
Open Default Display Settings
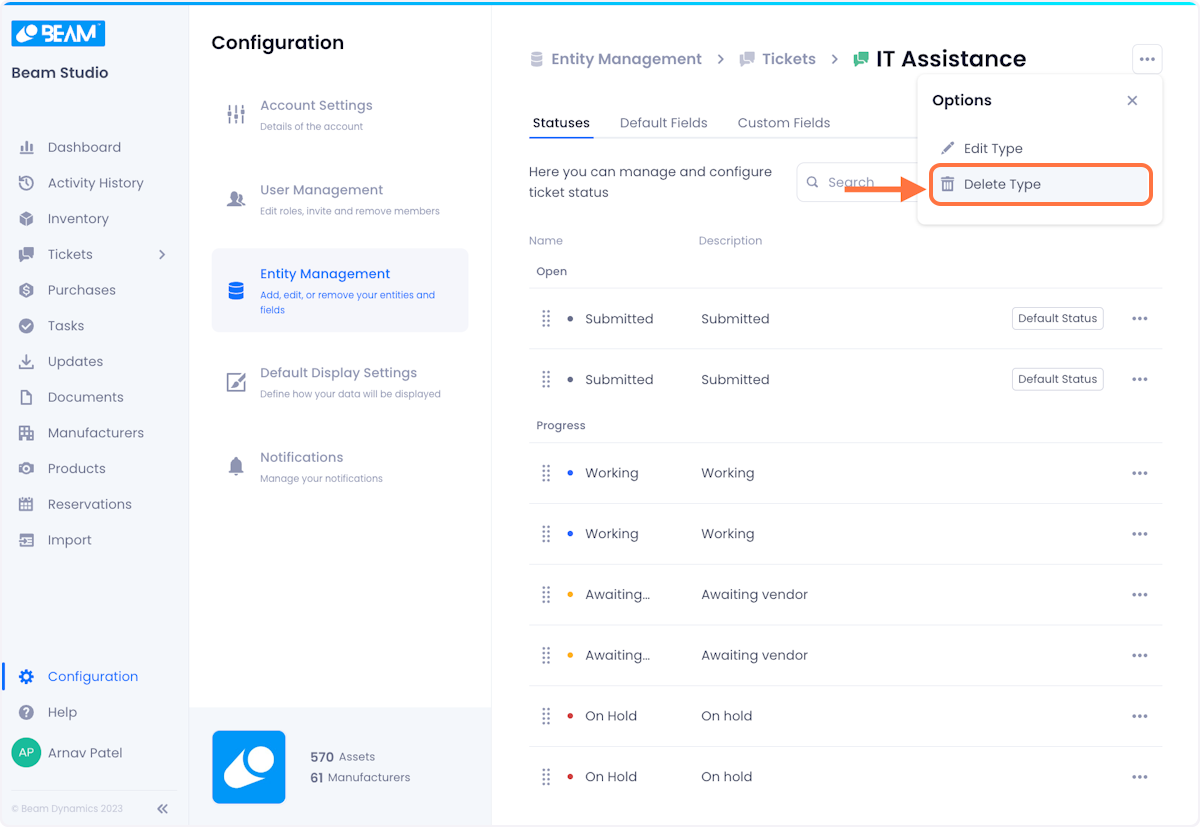(x=339, y=382)
